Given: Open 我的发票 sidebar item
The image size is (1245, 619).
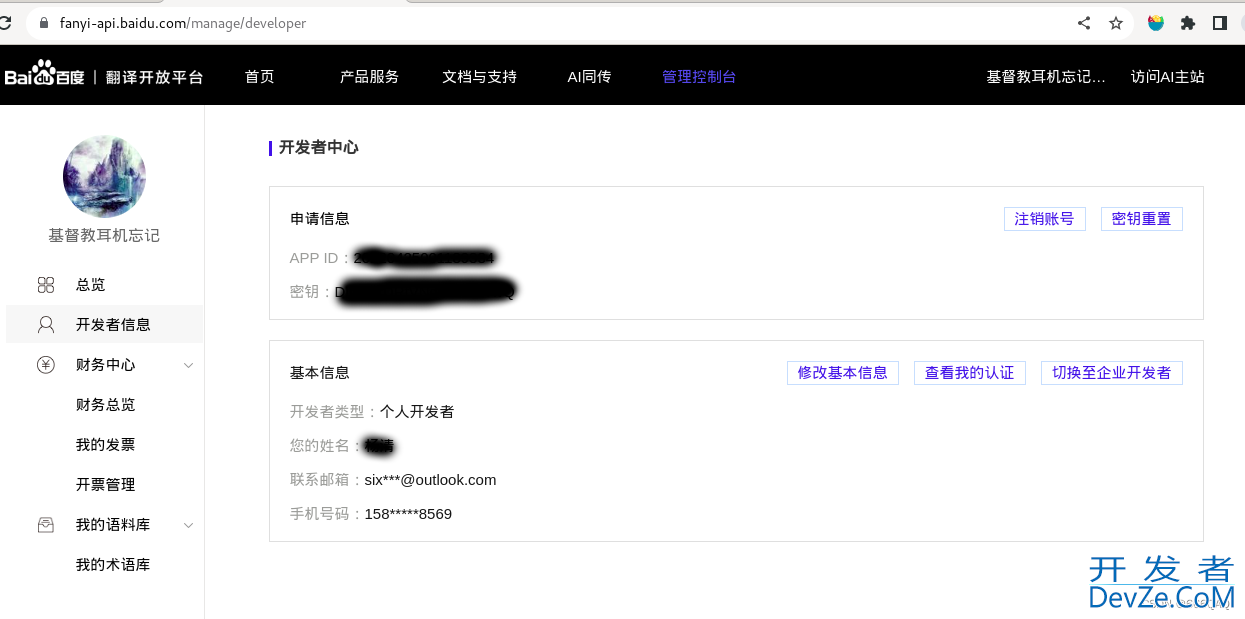Looking at the screenshot, I should pyautogui.click(x=104, y=445).
